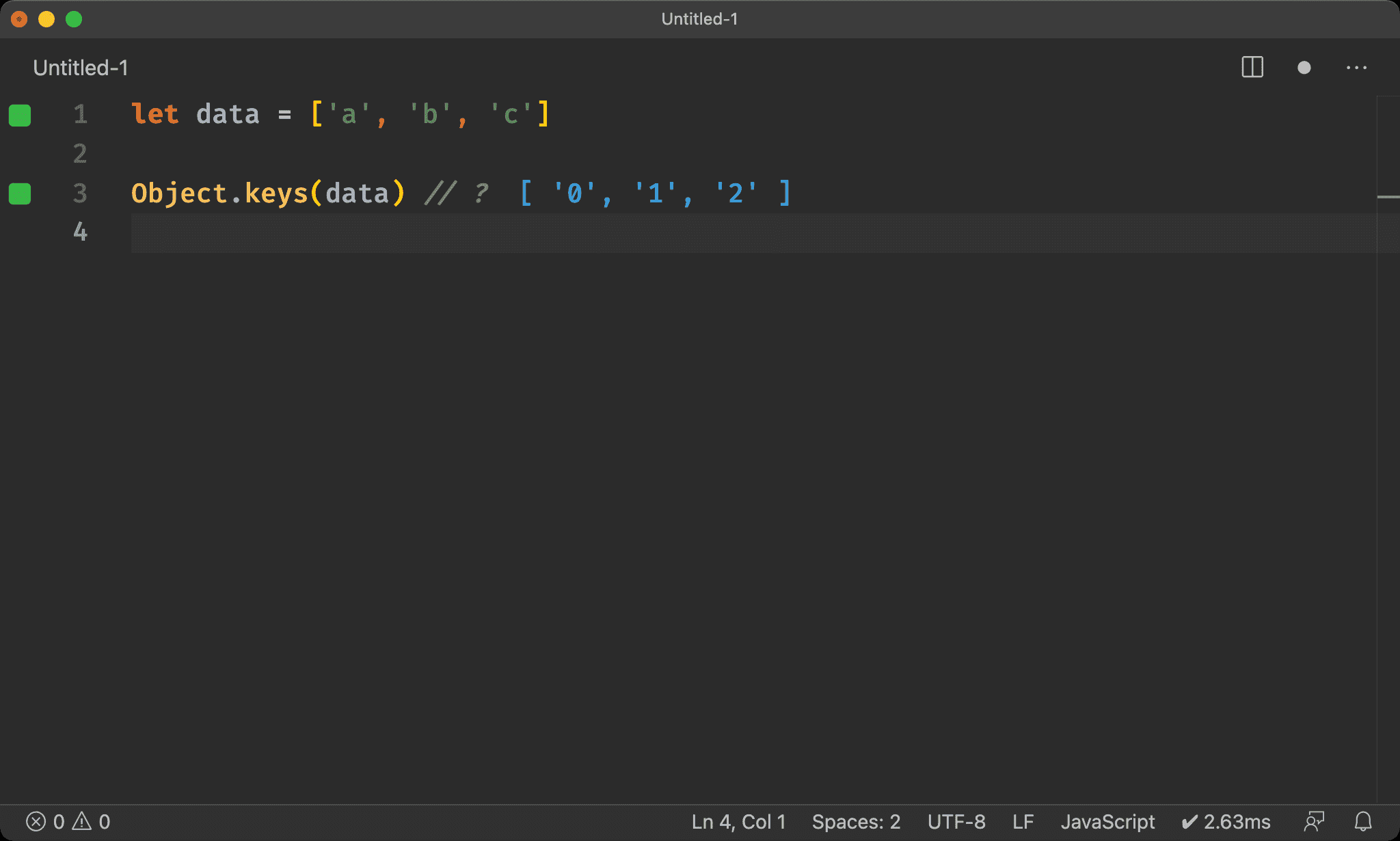This screenshot has height=841, width=1400.
Task: Click the warnings triangle icon in status bar
Action: pos(82,821)
